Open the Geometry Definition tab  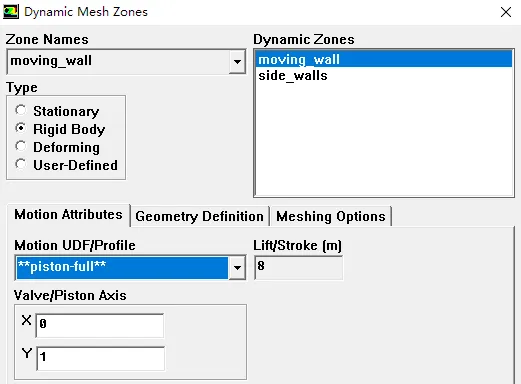199,216
